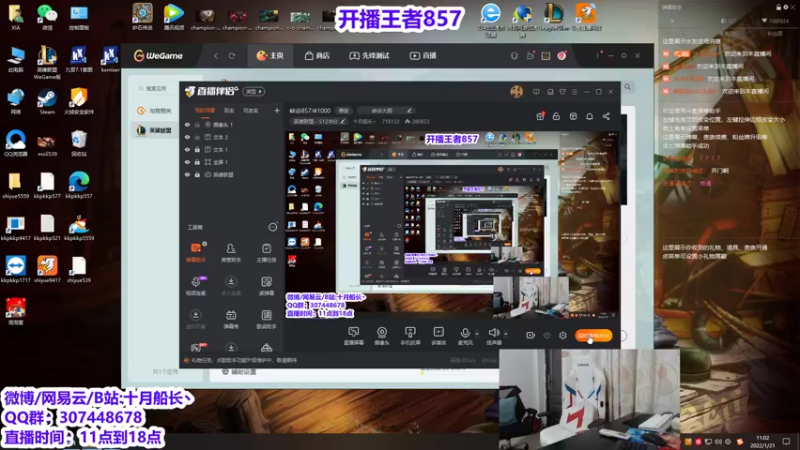Open the 房管助手 tool
Screen dimensions: 800x450
click(x=231, y=253)
